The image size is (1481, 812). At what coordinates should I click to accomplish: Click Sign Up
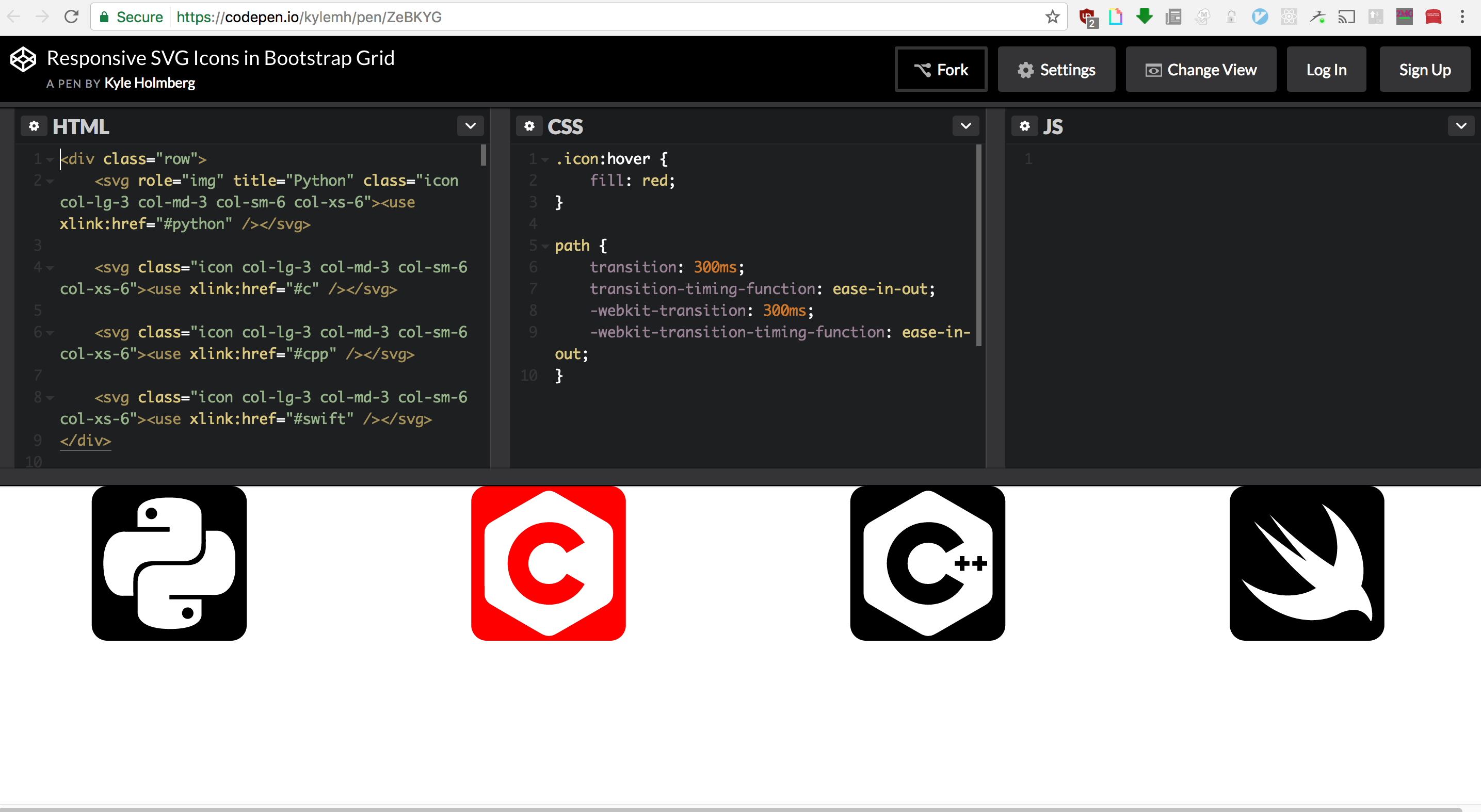click(1425, 70)
